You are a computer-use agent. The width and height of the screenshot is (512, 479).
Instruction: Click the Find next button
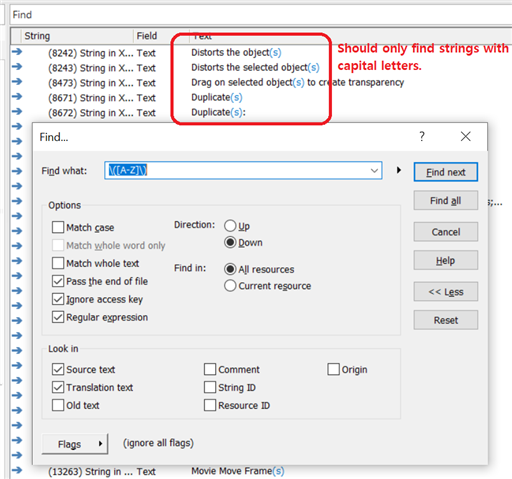[x=446, y=172]
